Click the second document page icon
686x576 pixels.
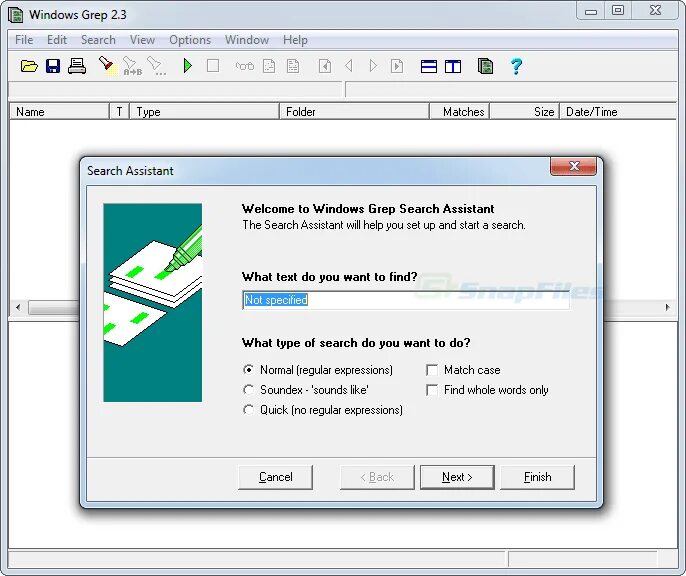pyautogui.click(x=293, y=66)
